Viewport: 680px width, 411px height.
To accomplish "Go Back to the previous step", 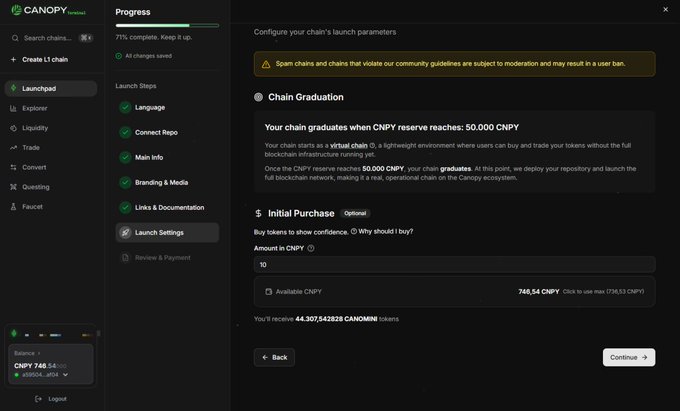I will pyautogui.click(x=275, y=357).
